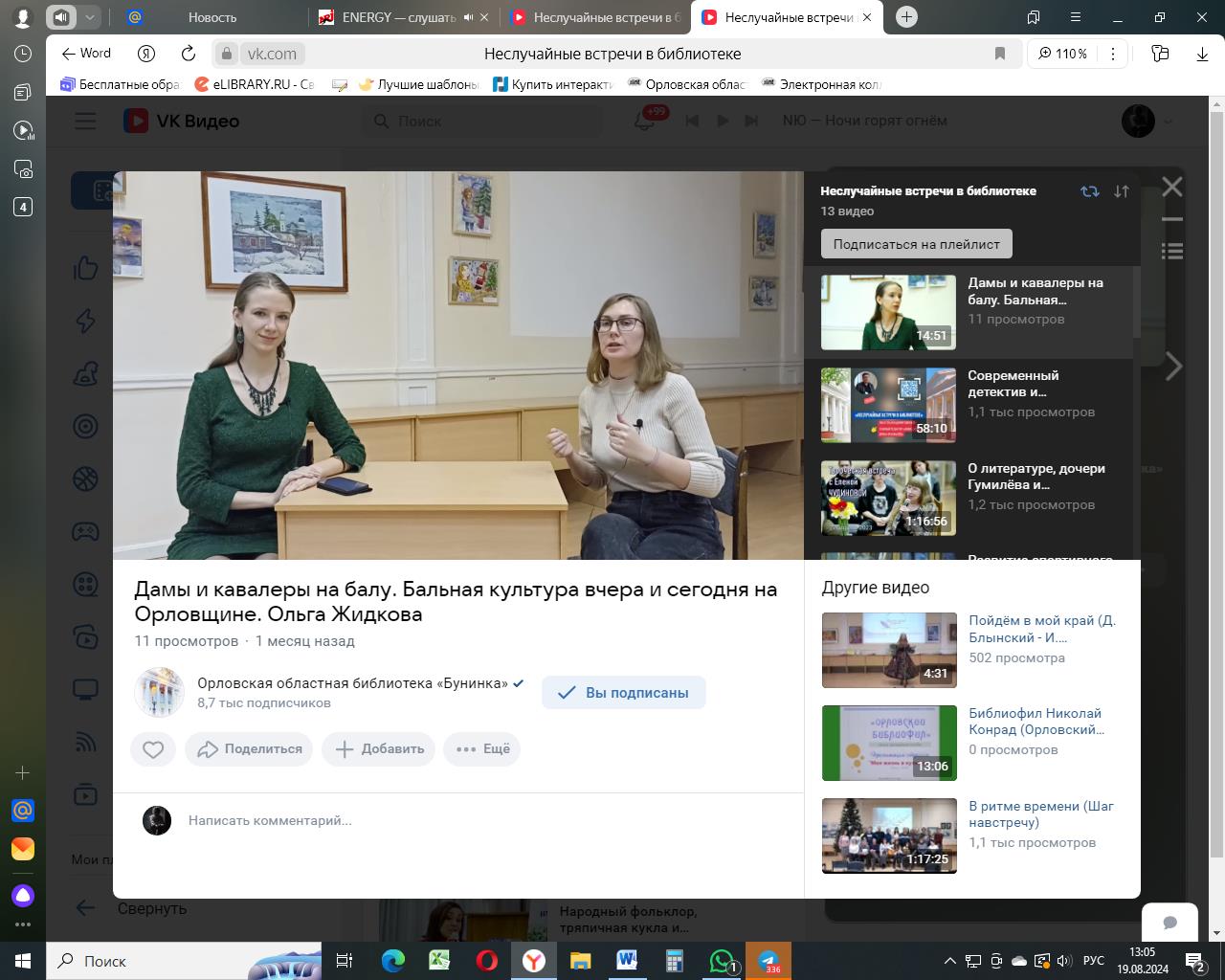Reload the page with the refresh icon

(x=189, y=54)
